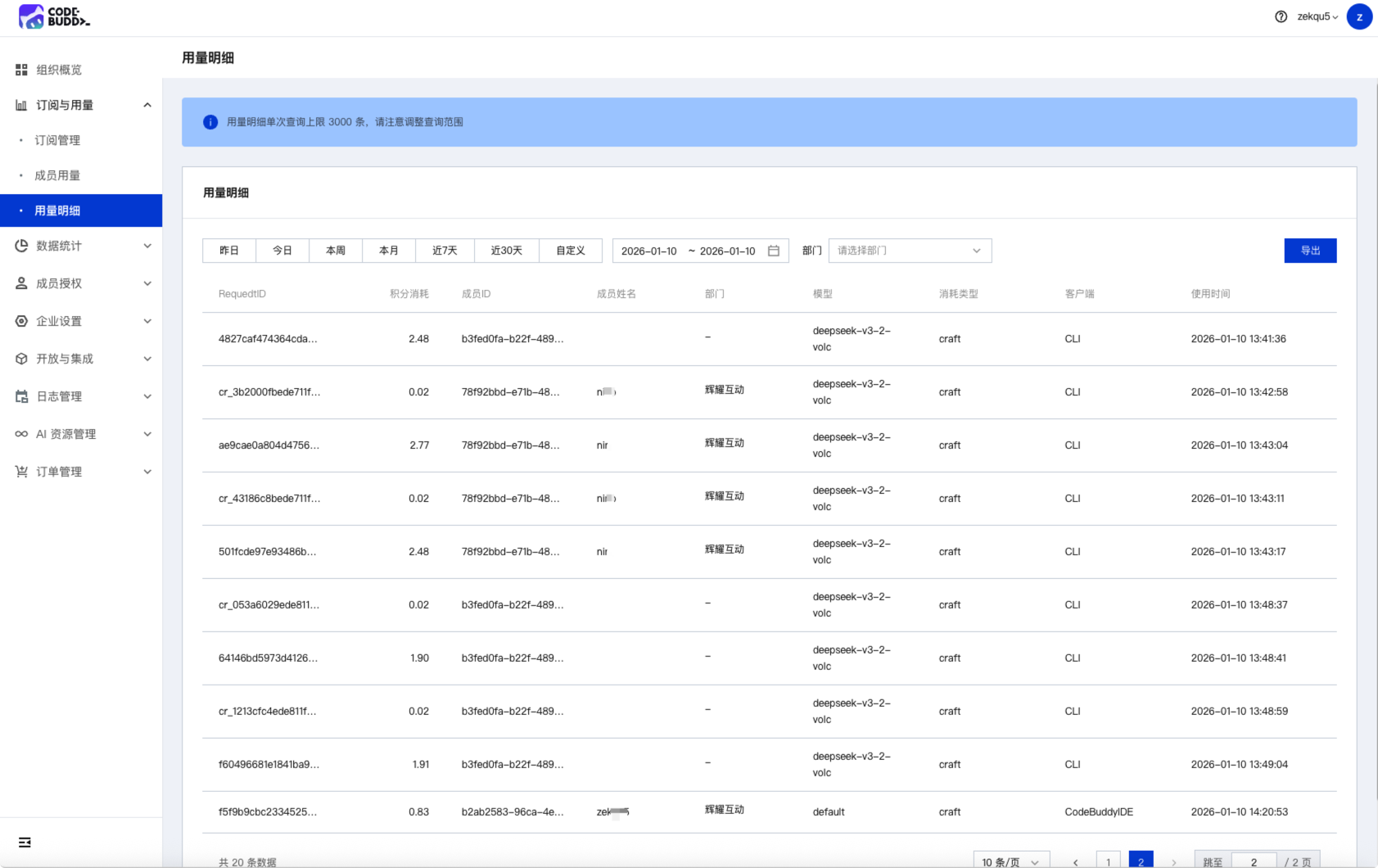Image resolution: width=1378 pixels, height=868 pixels.
Task: Open the help question mark icon
Action: [1281, 16]
